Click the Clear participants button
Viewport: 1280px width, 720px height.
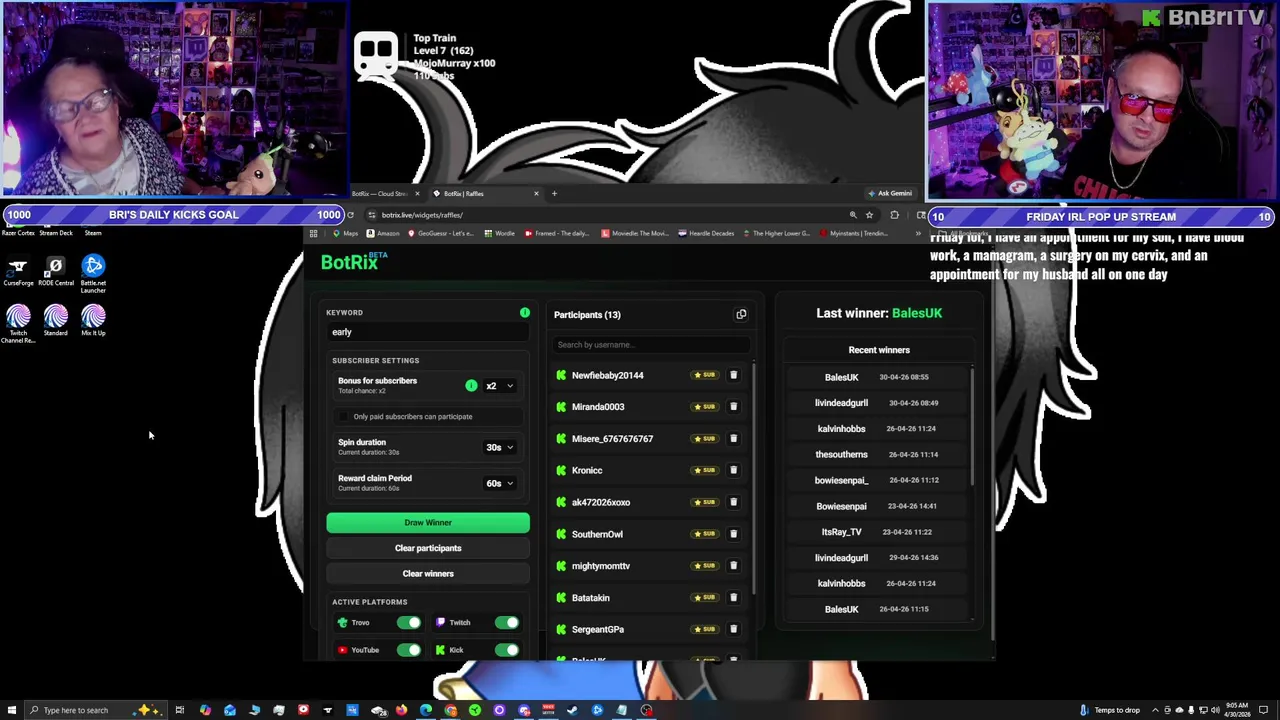point(428,548)
